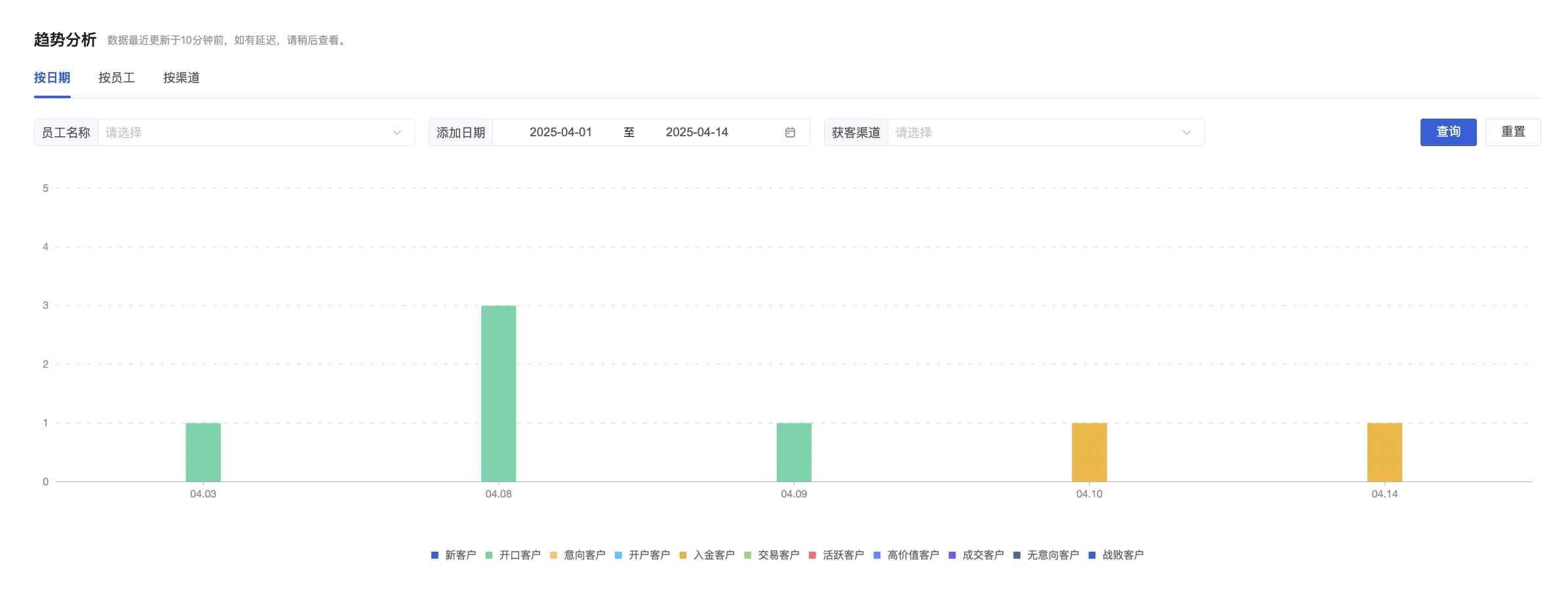Click the 查询 button
The height and width of the screenshot is (591, 1568).
[x=1448, y=132]
